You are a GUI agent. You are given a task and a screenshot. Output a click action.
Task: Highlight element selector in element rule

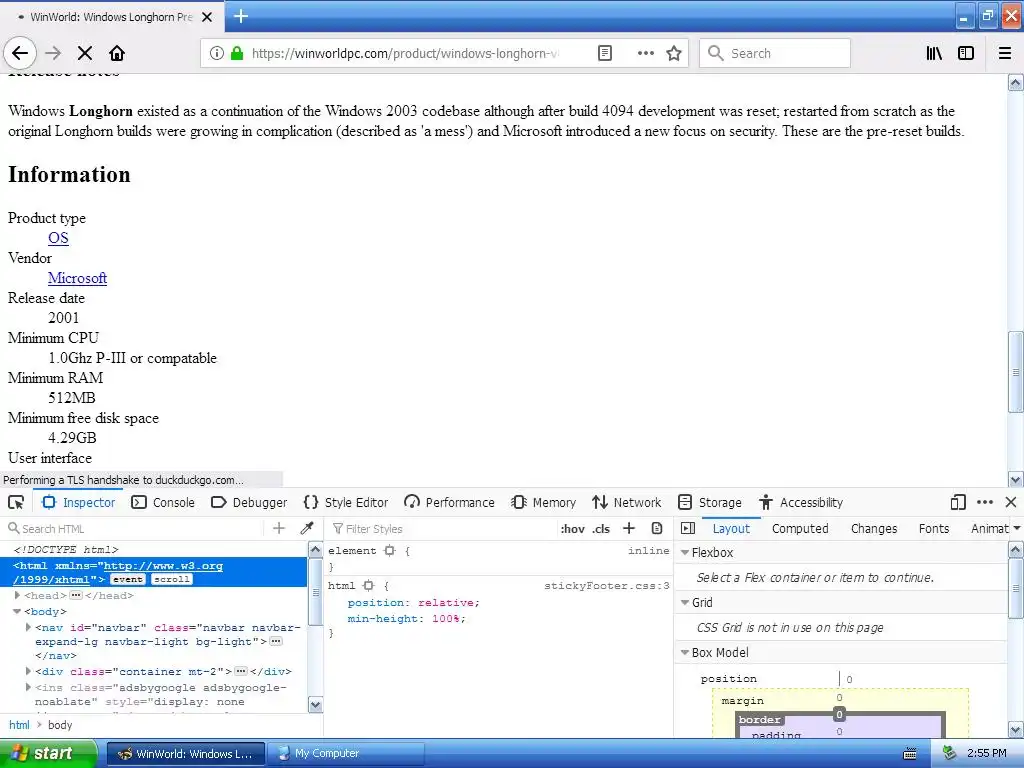point(390,551)
